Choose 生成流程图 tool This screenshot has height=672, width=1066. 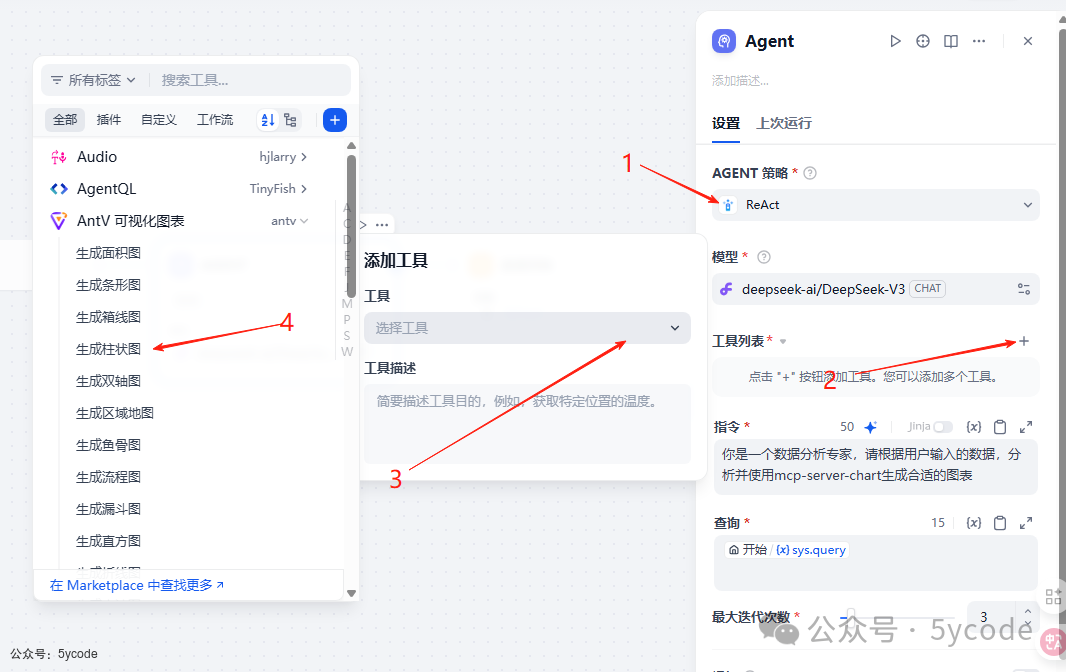(x=108, y=477)
